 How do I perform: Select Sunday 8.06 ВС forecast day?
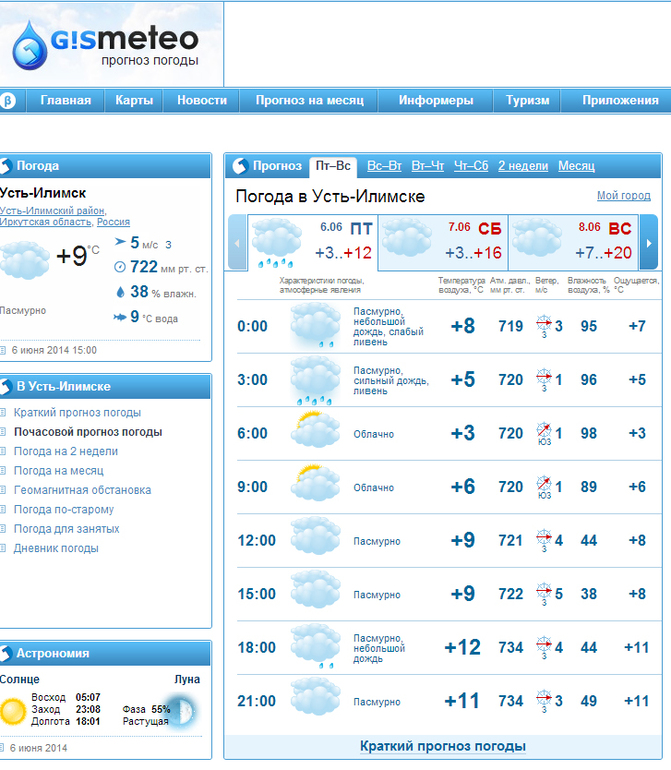(x=574, y=242)
